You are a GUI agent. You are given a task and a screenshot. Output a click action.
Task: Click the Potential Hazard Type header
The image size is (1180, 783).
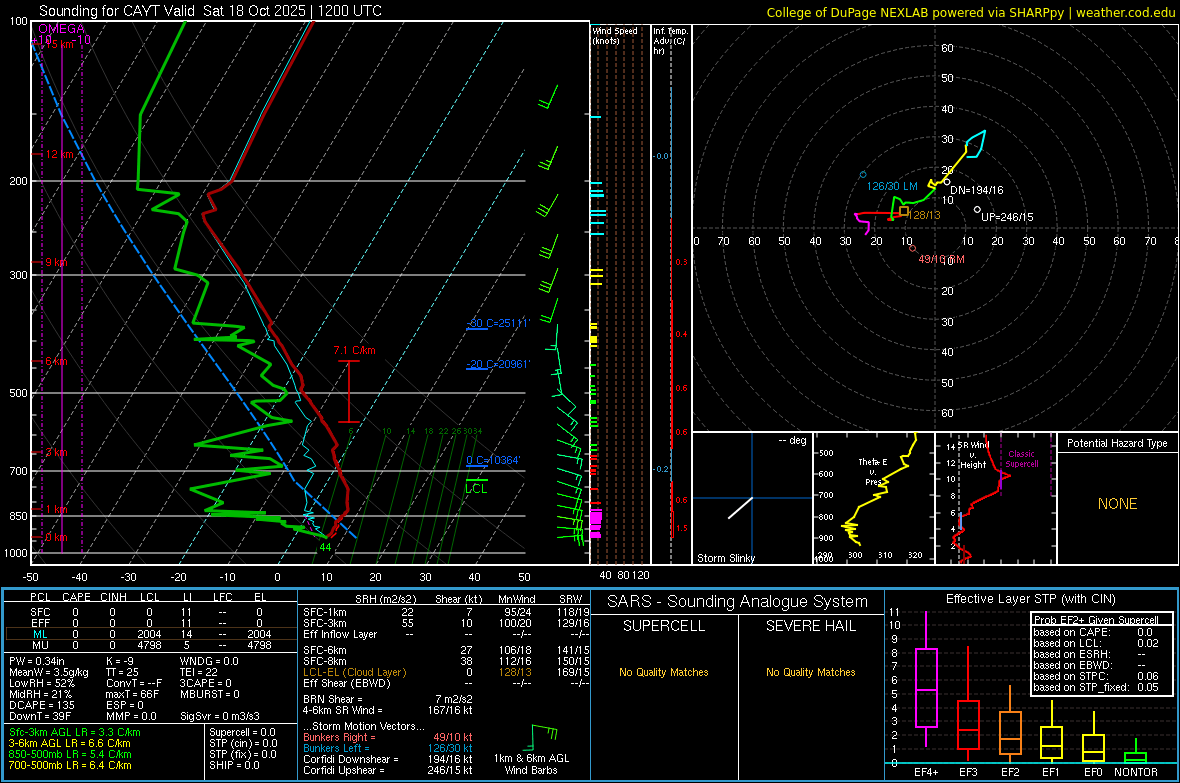coord(1117,443)
